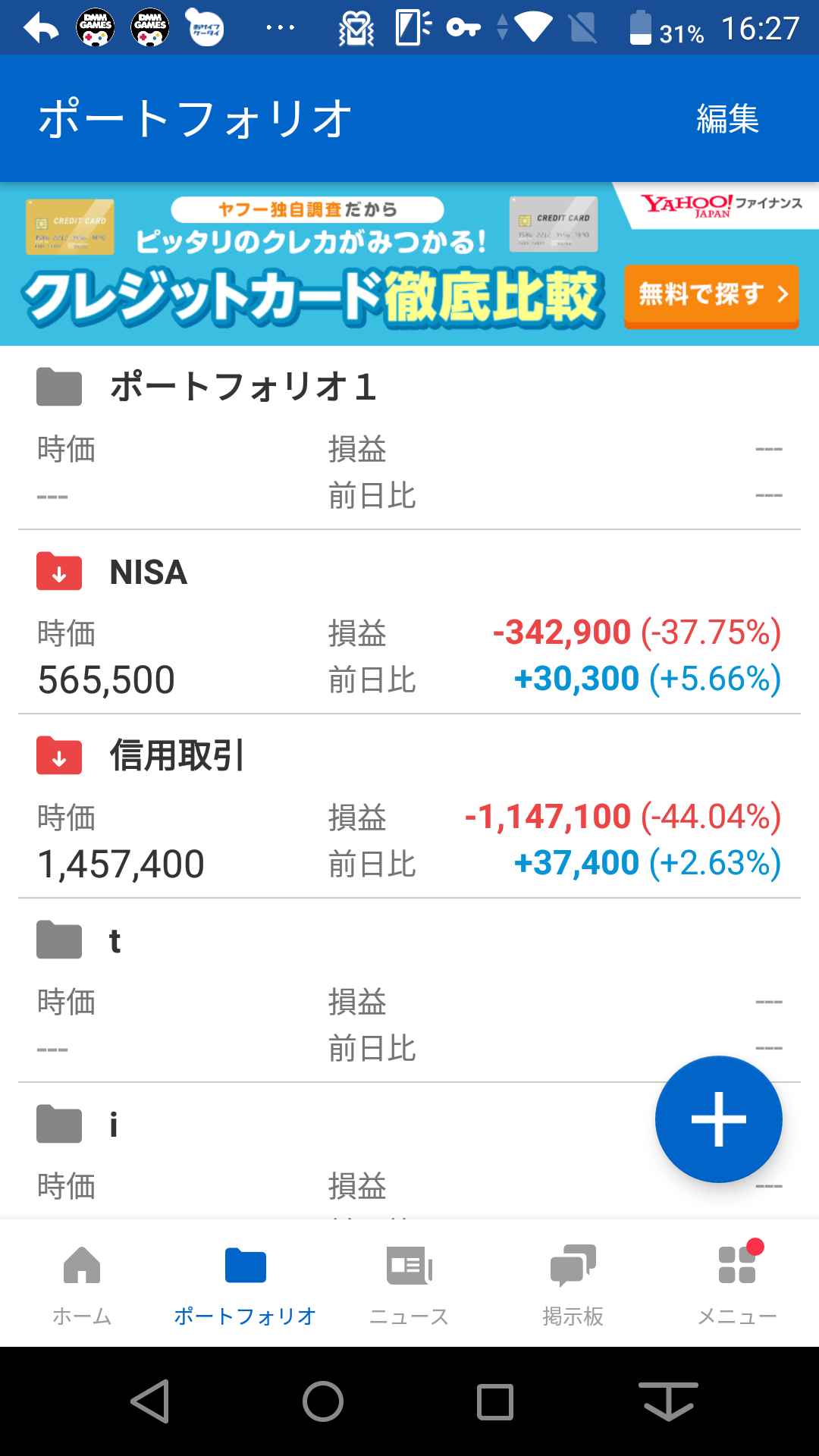The height and width of the screenshot is (1456, 819).
Task: View 信用取引 loss of -1,147,100
Action: [x=548, y=817]
